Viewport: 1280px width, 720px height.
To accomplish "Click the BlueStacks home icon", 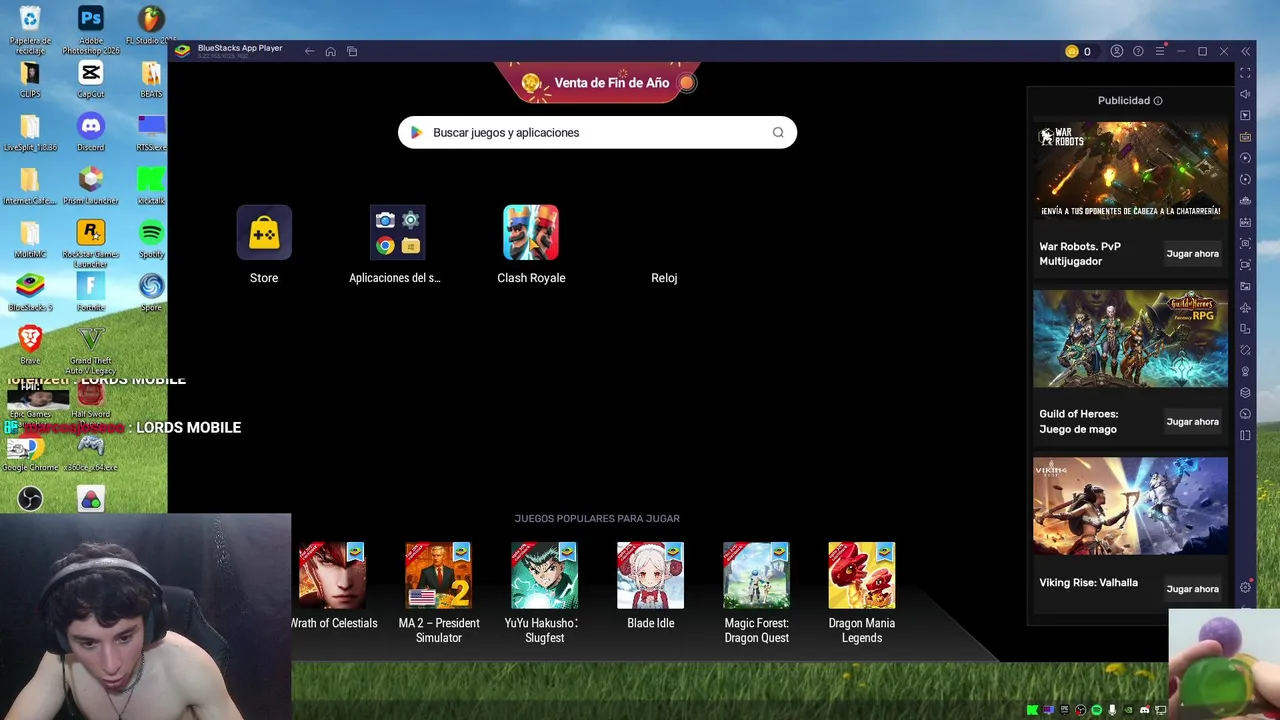I will 330,51.
